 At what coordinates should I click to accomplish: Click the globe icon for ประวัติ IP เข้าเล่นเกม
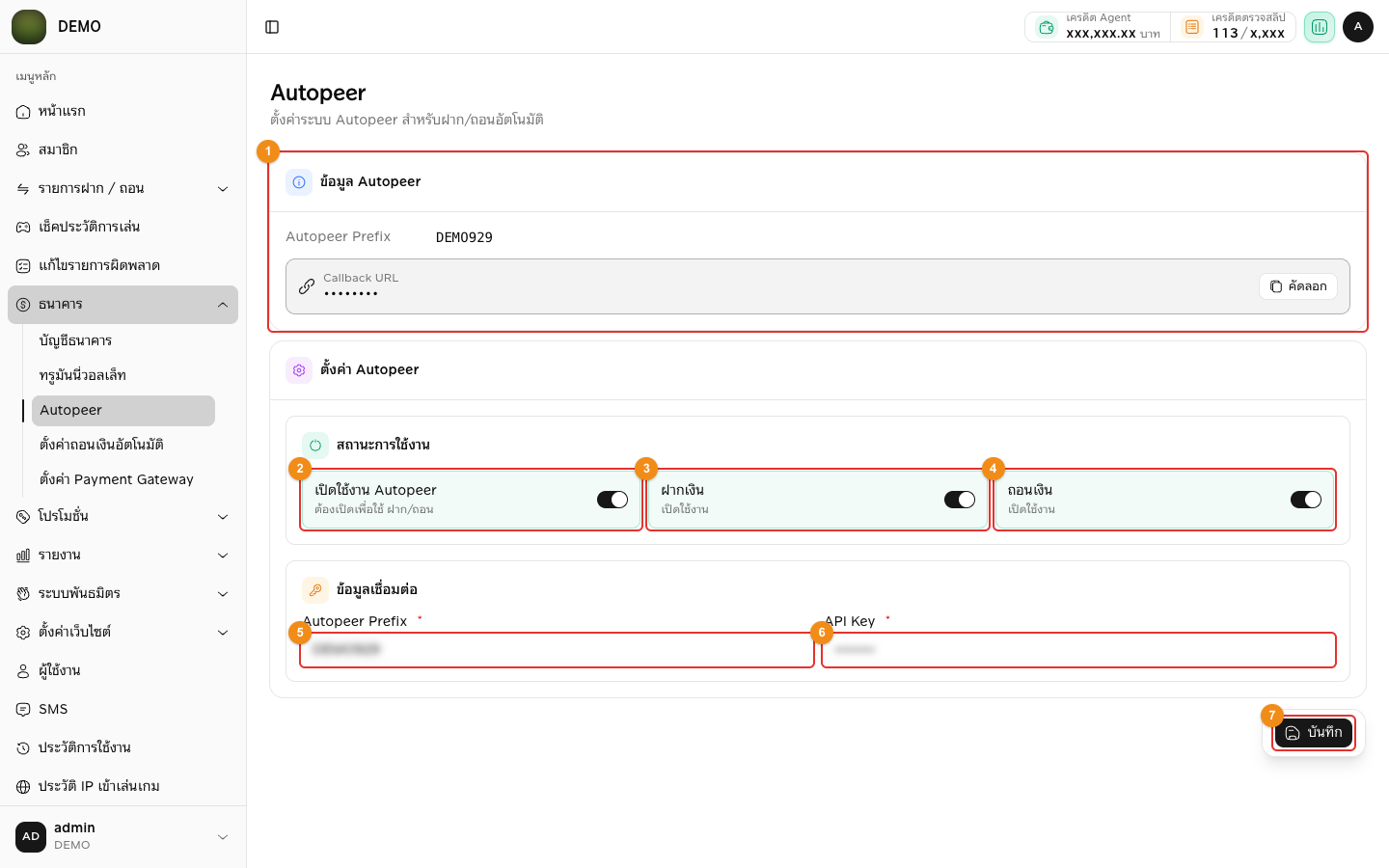point(23,787)
